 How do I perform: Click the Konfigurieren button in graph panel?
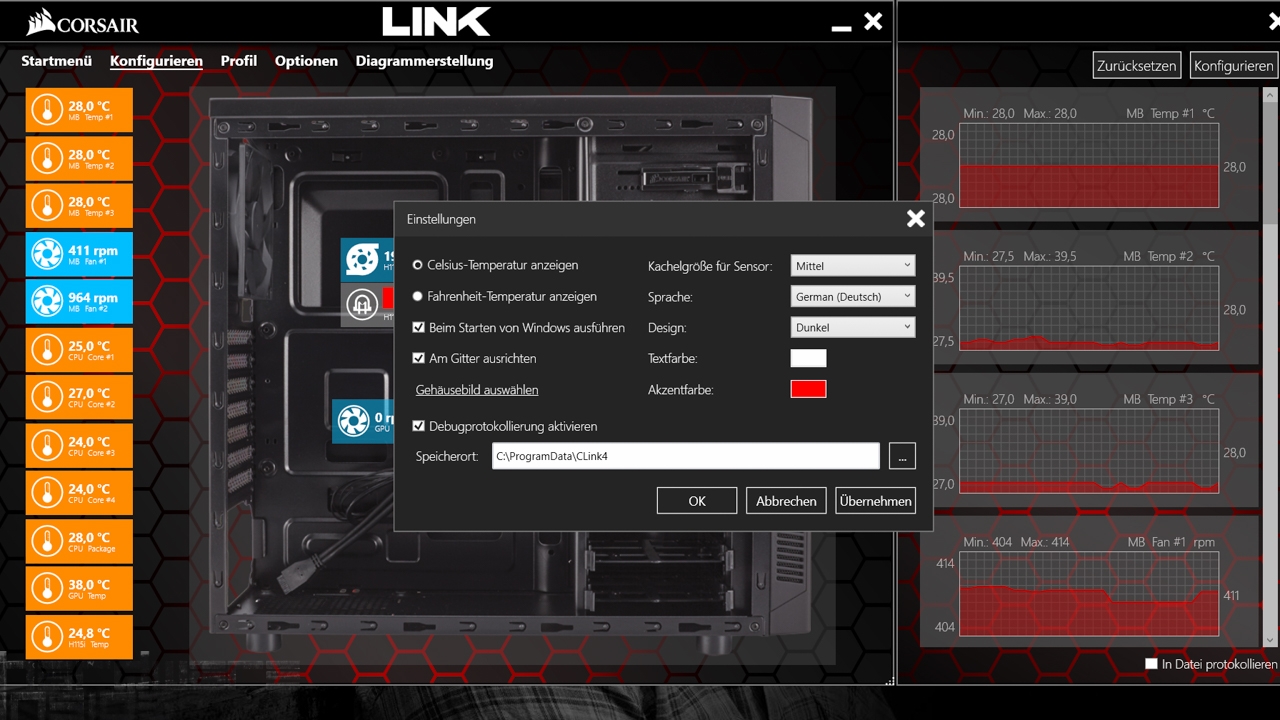tap(1234, 66)
